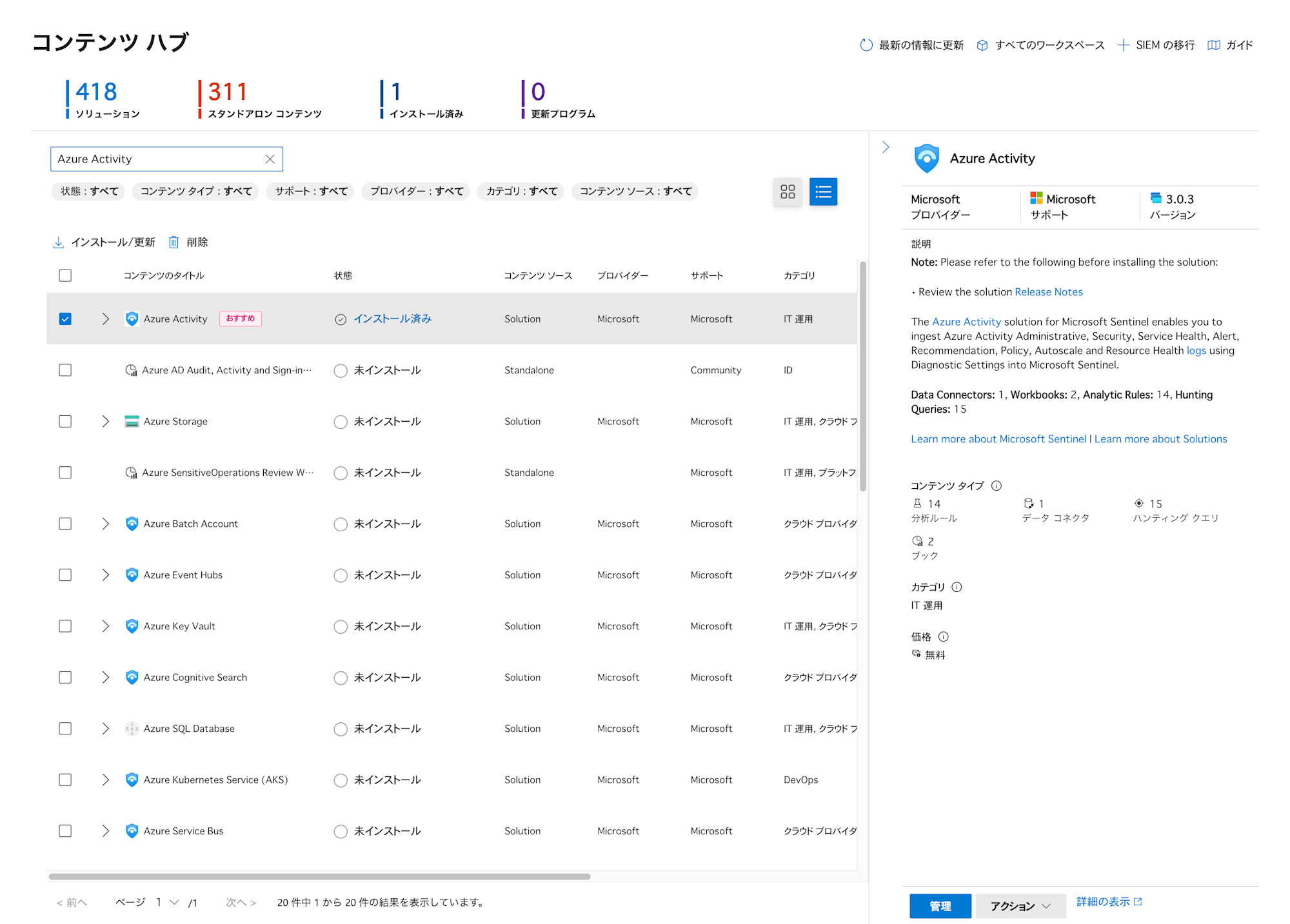The height and width of the screenshot is (924, 1290).
Task: Expand the Azure Activity row
Action: coord(106,319)
